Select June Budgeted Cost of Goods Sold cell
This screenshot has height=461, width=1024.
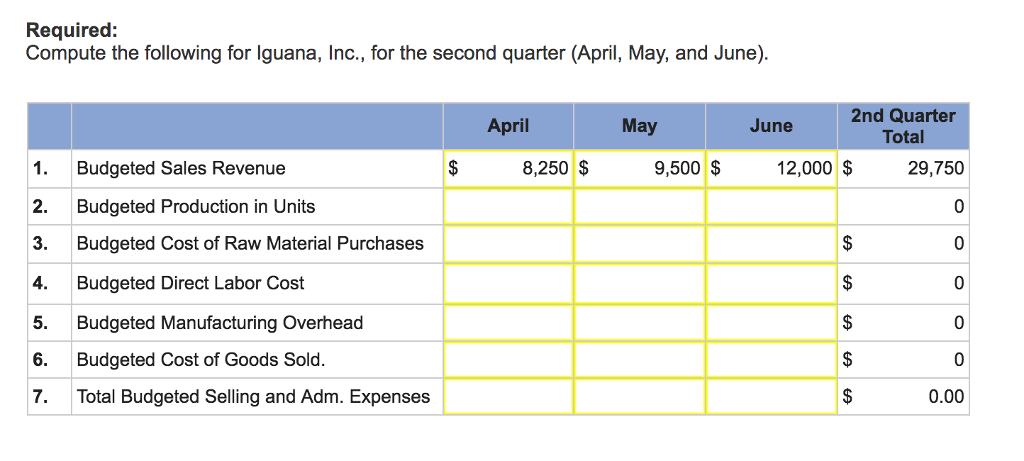click(x=771, y=359)
